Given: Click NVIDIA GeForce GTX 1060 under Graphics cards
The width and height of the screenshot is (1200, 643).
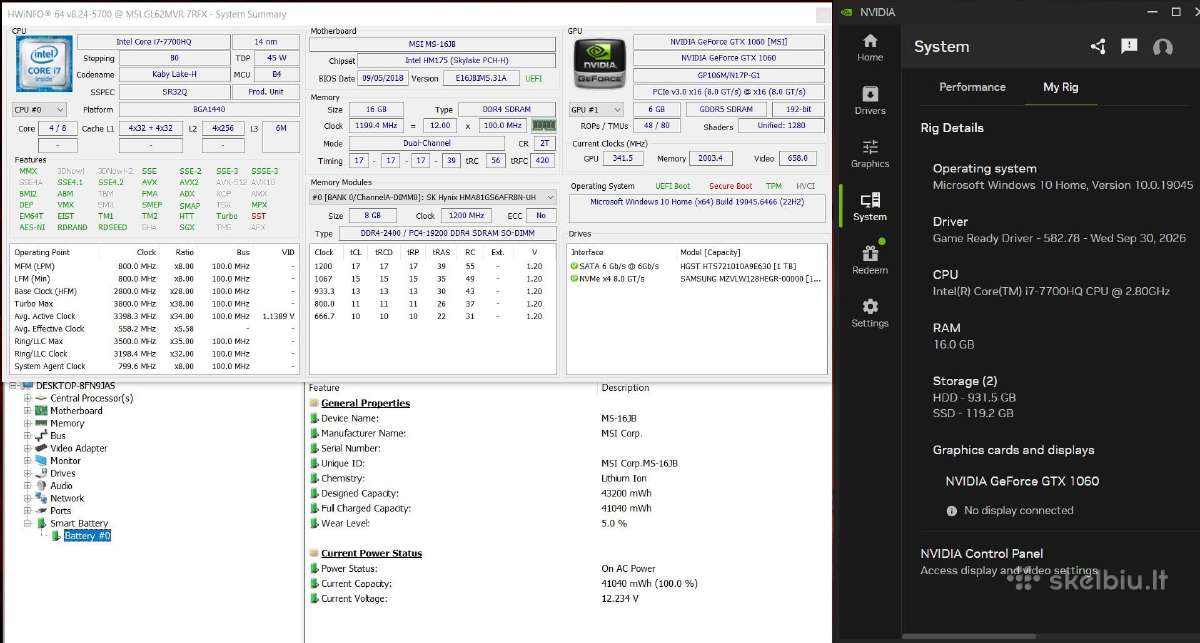Looking at the screenshot, I should point(1022,481).
